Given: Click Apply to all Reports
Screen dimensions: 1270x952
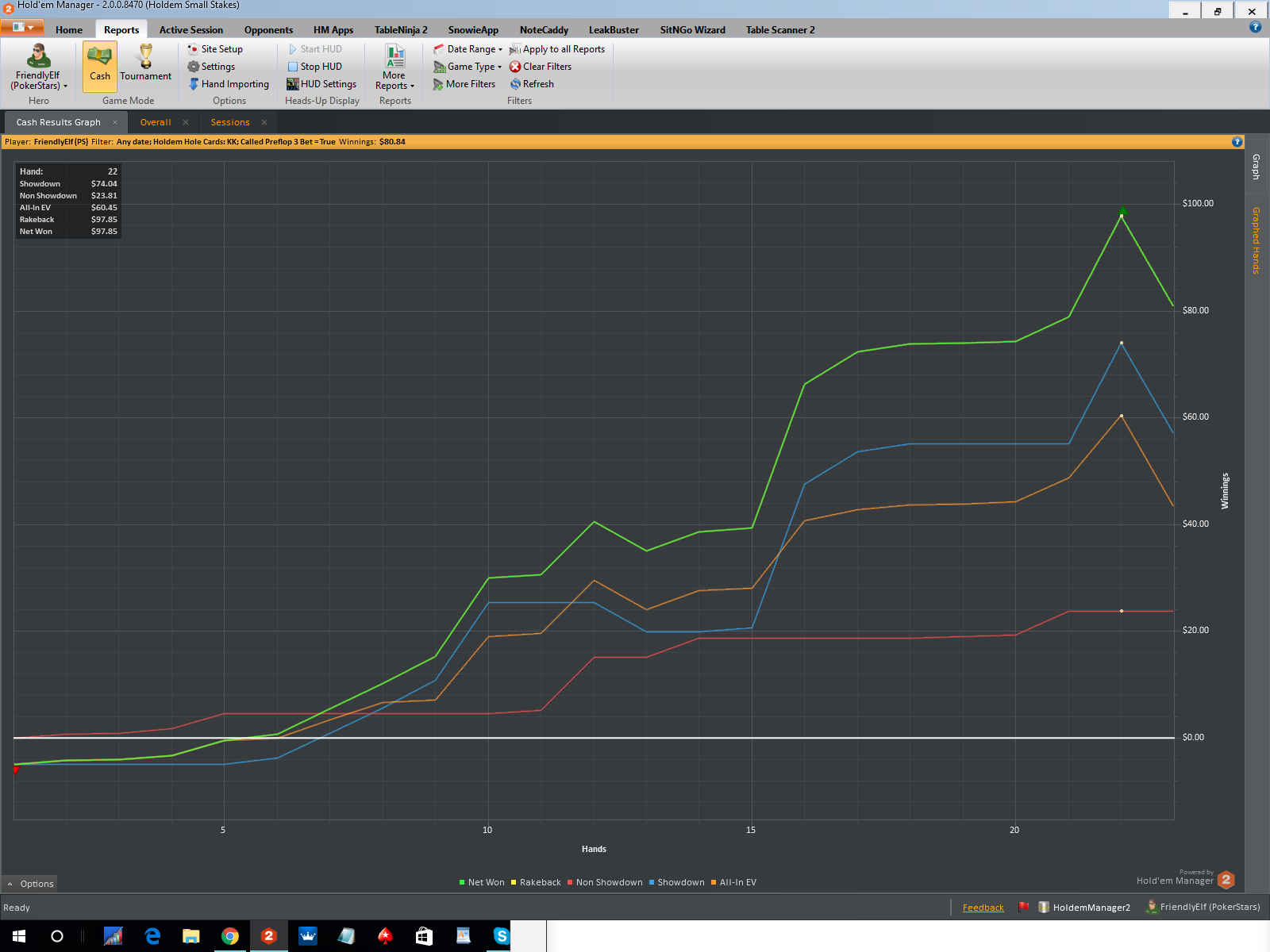Looking at the screenshot, I should tap(557, 49).
